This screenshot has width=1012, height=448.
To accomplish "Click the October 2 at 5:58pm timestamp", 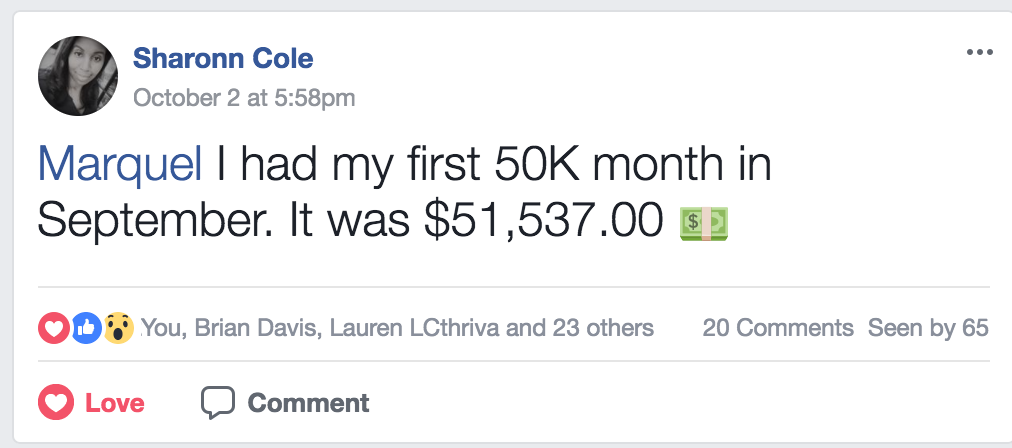I will (x=244, y=98).
